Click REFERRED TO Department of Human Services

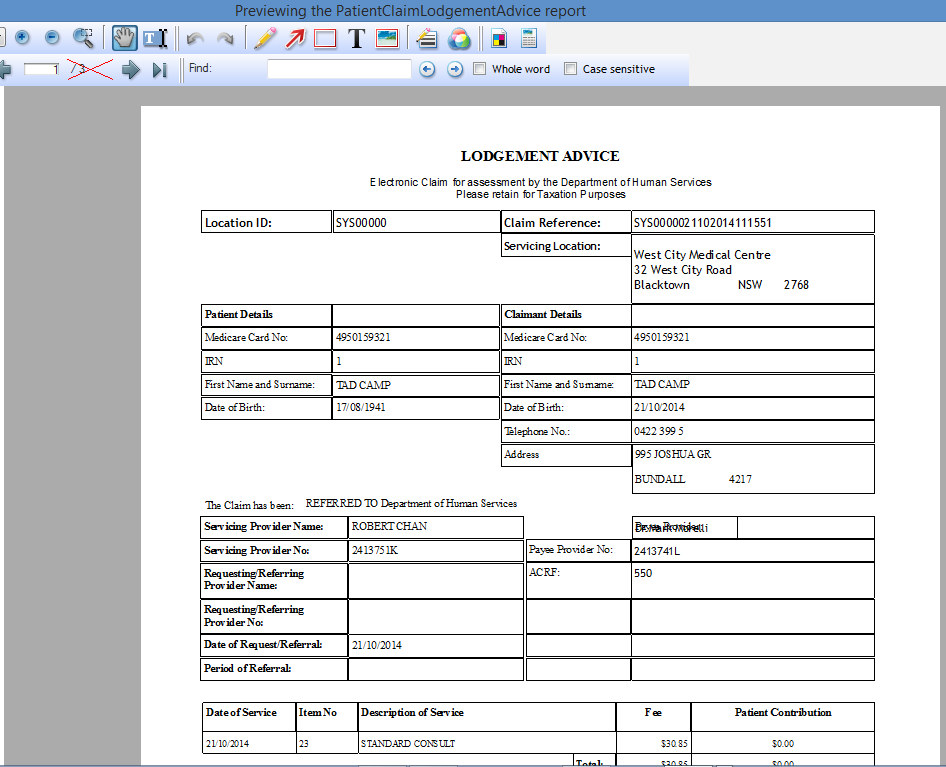click(411, 503)
